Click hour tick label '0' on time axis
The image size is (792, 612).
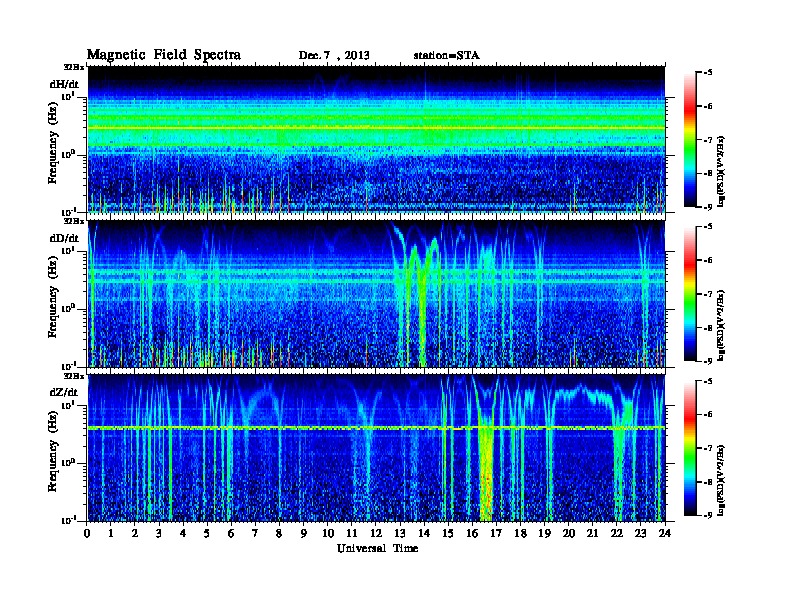pos(87,533)
